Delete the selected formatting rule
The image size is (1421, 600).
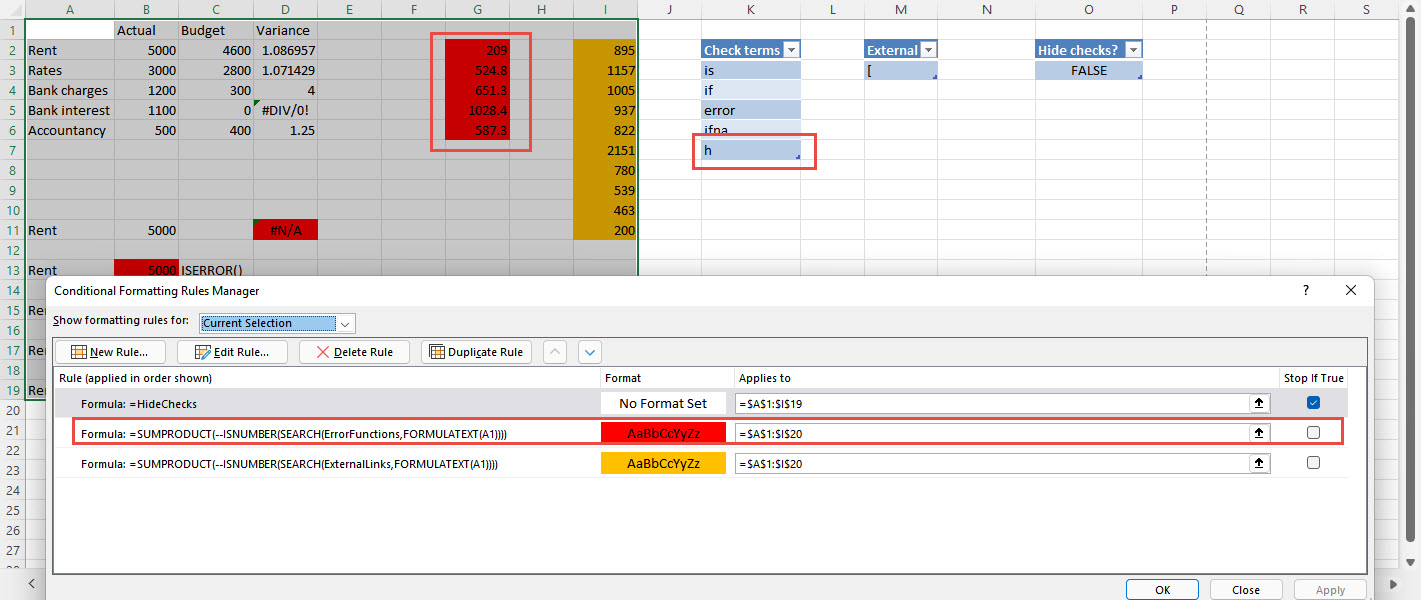(x=353, y=352)
